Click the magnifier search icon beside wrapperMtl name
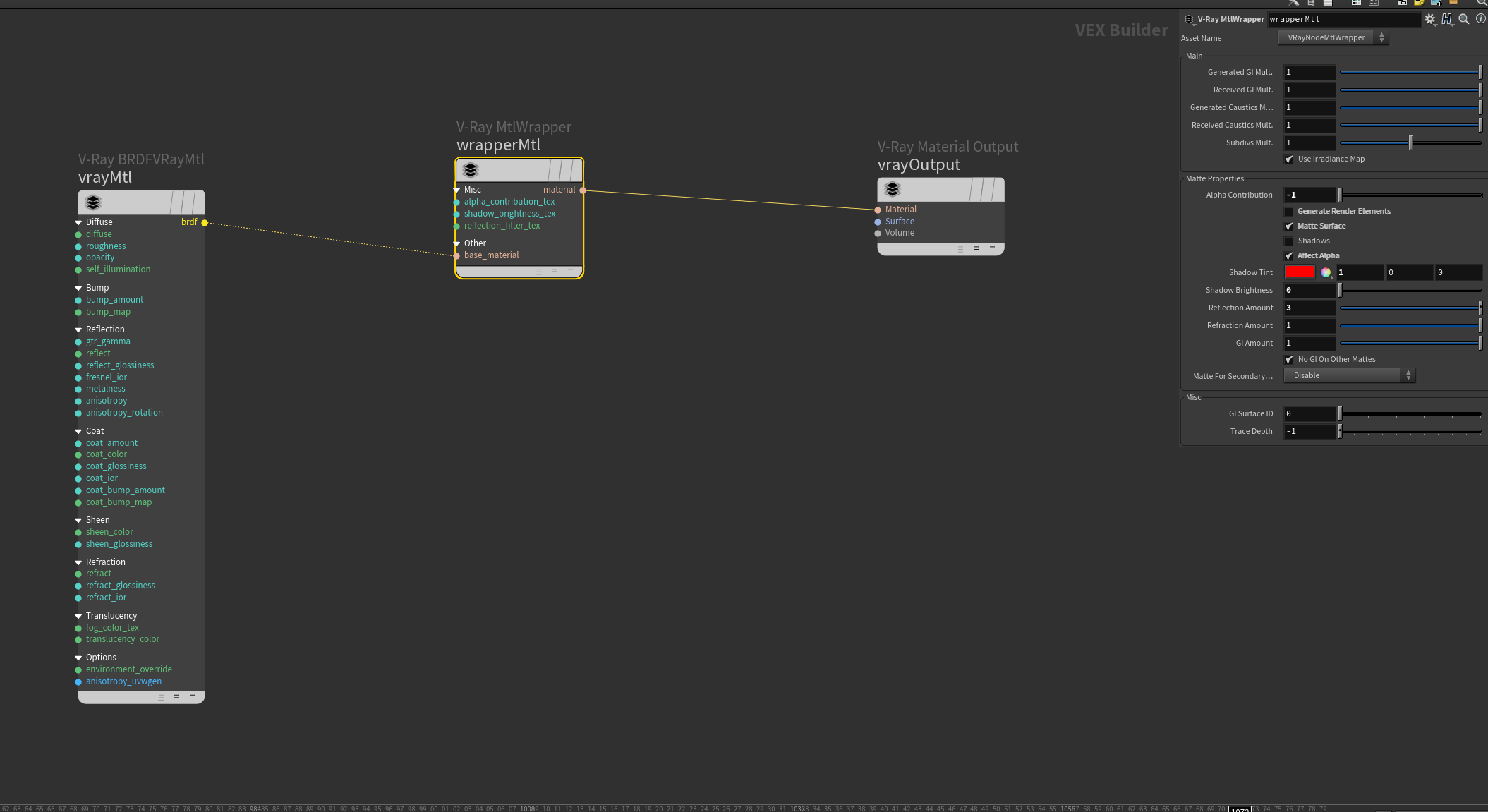This screenshot has width=1488, height=812. (x=1464, y=19)
